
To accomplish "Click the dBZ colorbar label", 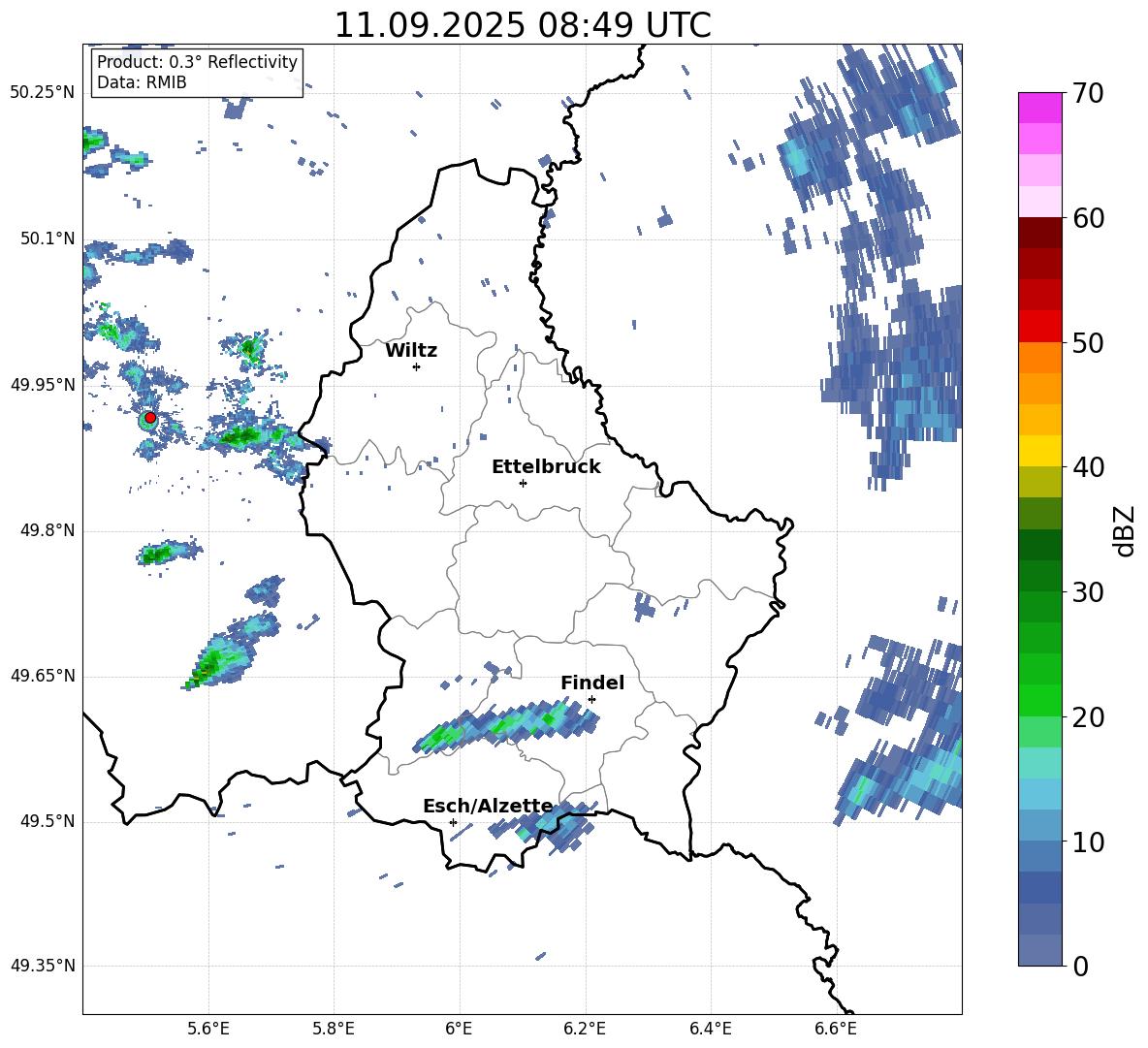I will (1126, 530).
